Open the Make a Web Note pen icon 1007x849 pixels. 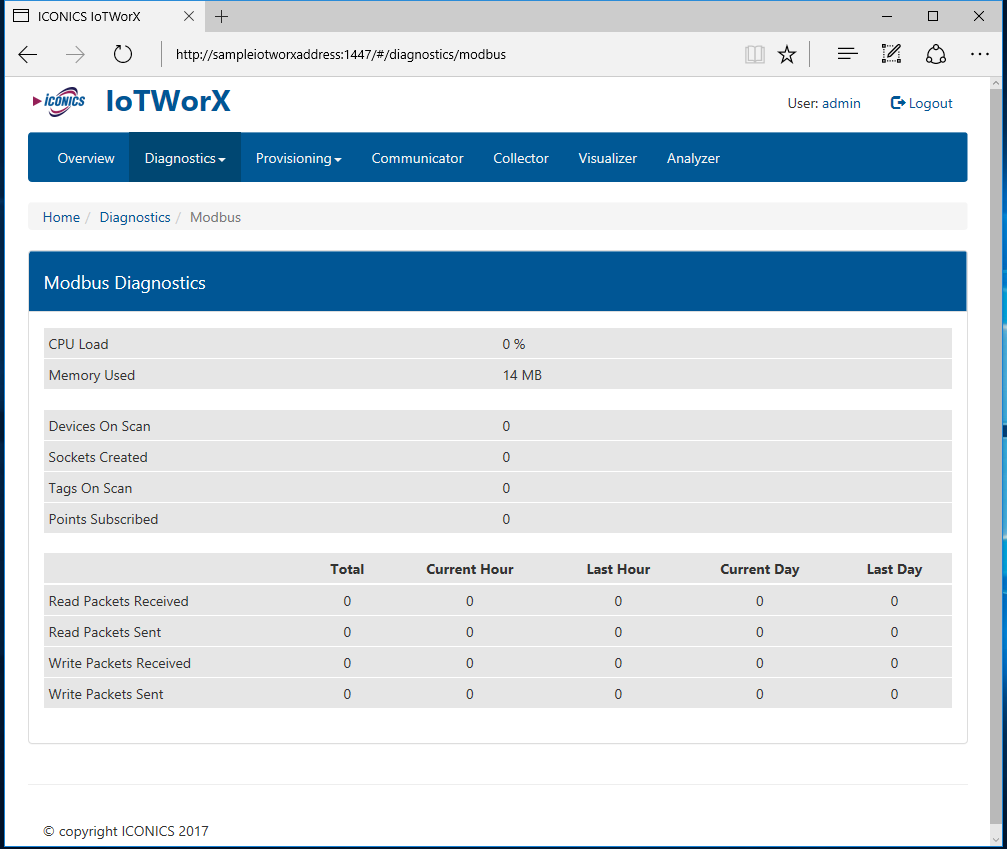[891, 54]
